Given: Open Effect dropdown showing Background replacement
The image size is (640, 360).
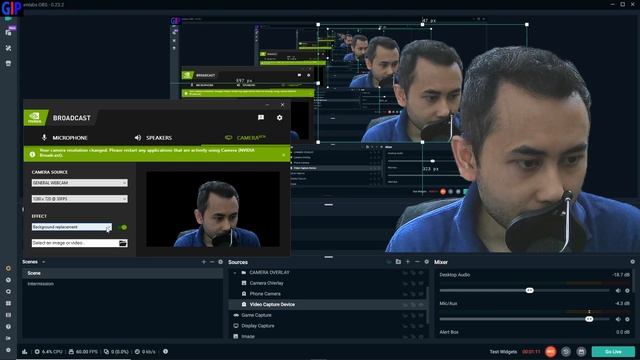Looking at the screenshot, I should click(x=72, y=227).
